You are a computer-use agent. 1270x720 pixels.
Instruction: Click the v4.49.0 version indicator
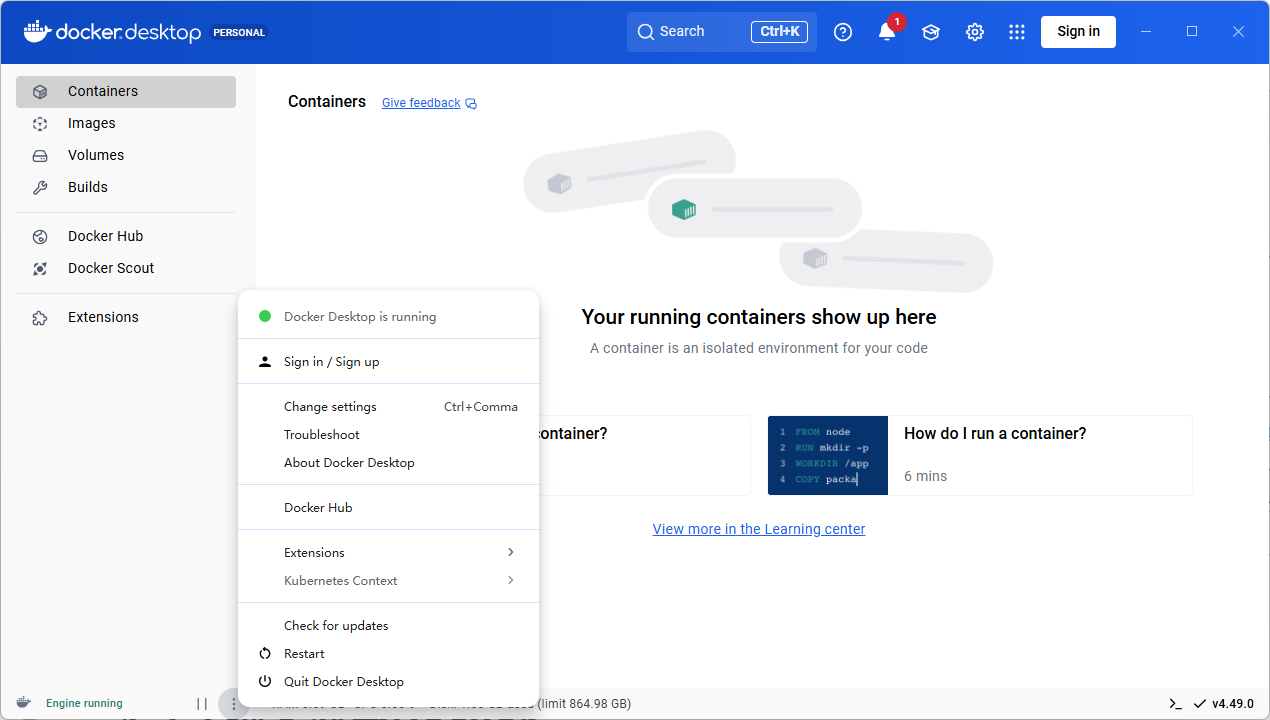[x=1223, y=704]
